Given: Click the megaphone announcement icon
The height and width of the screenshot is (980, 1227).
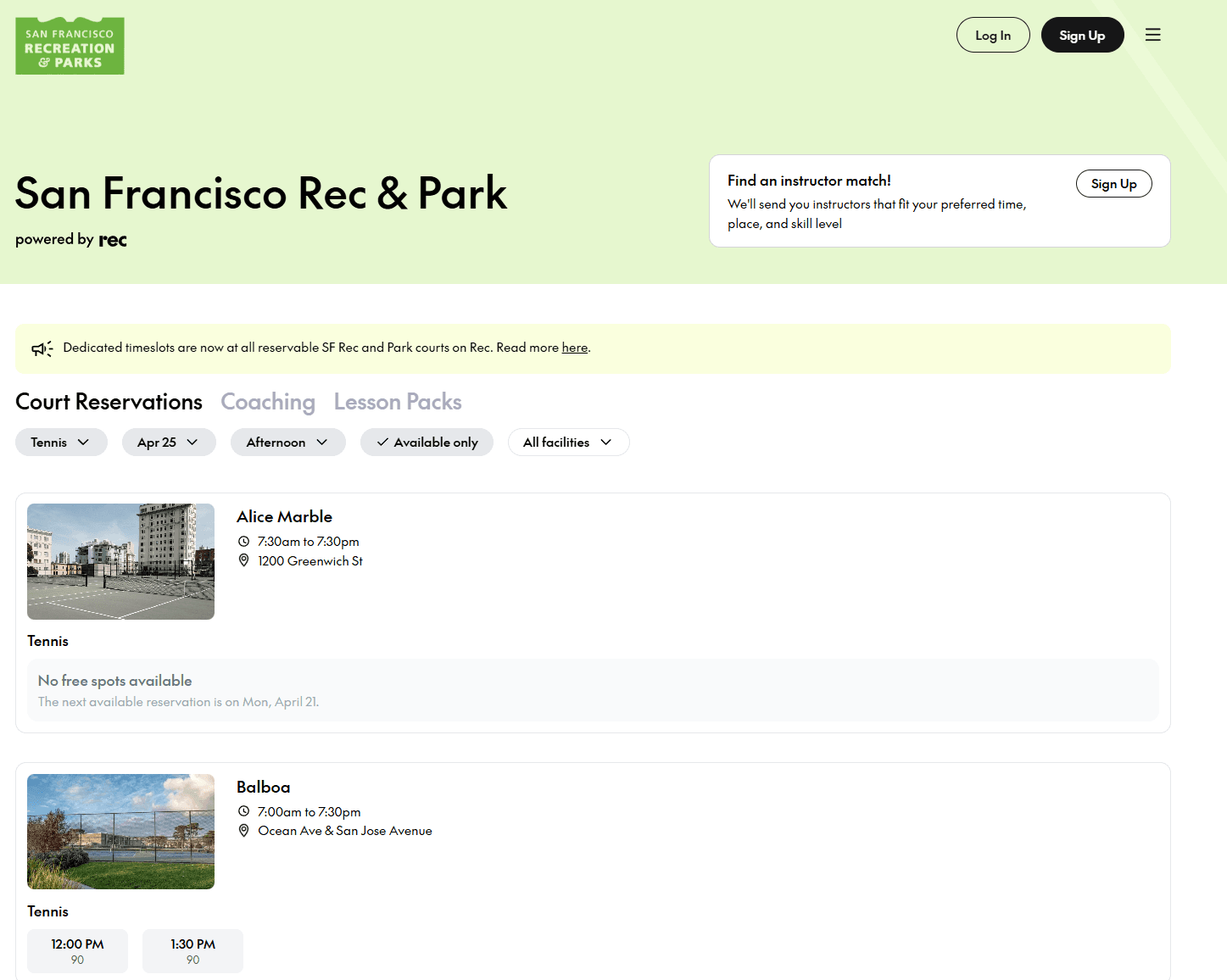Looking at the screenshot, I should coord(42,348).
